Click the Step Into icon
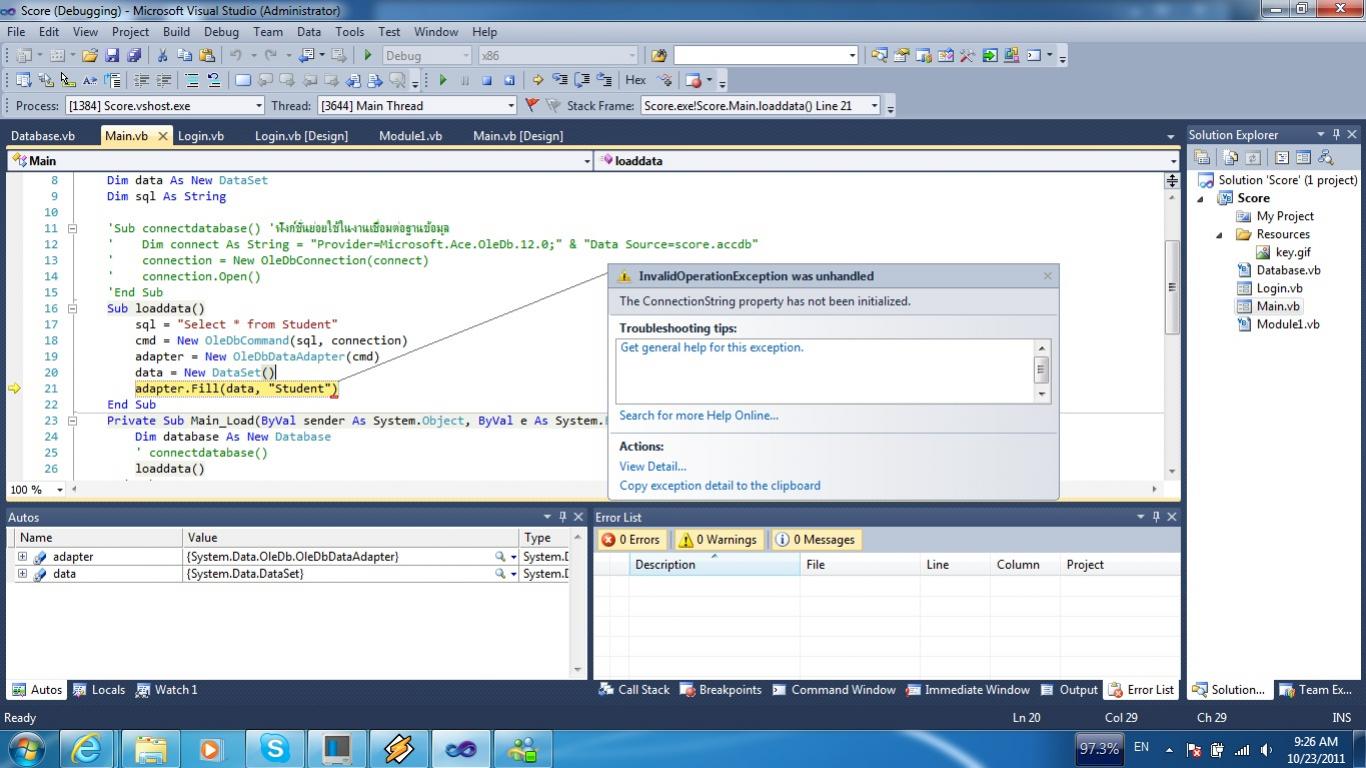The height and width of the screenshot is (768, 1366). tap(559, 80)
